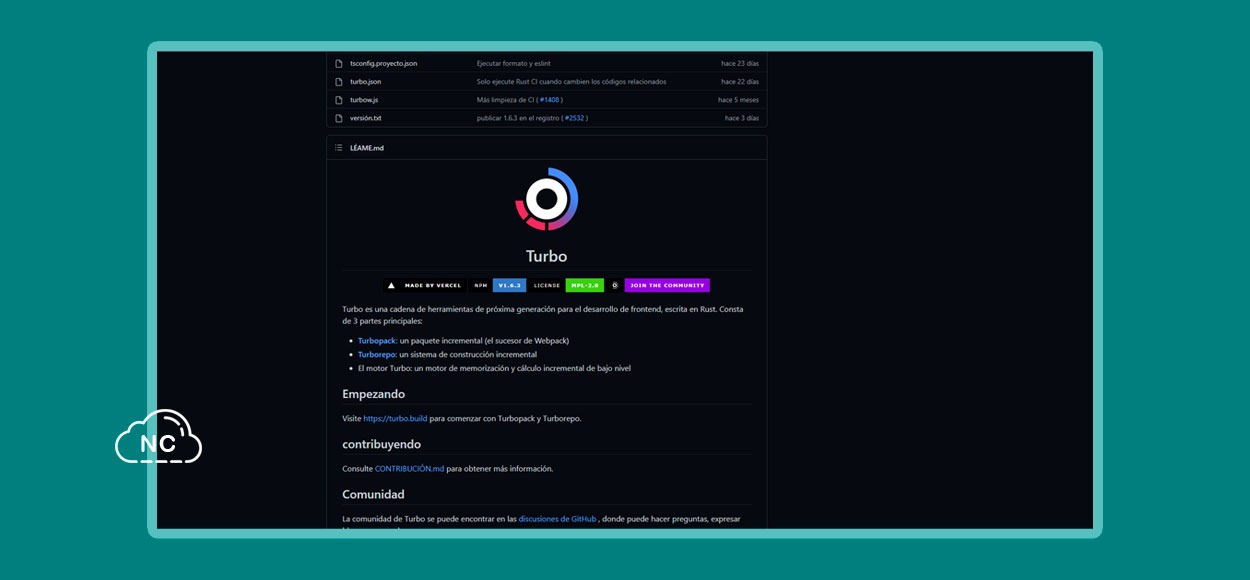Click the 'hace 22 días' timestamp
Screen dimensions: 1250x580
coord(740,81)
